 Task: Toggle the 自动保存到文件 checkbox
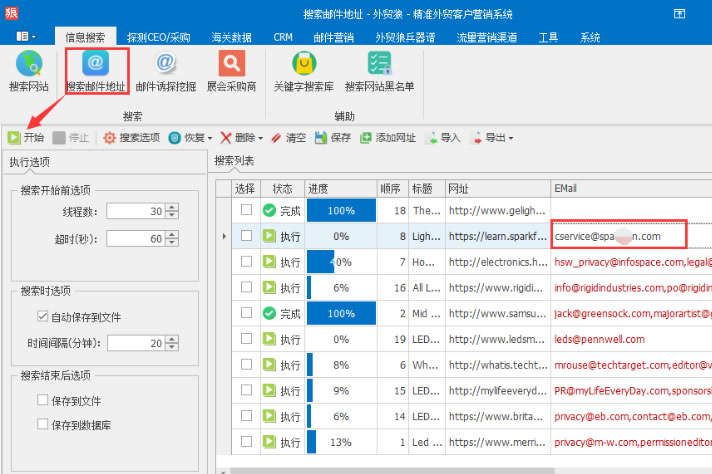[x=42, y=317]
